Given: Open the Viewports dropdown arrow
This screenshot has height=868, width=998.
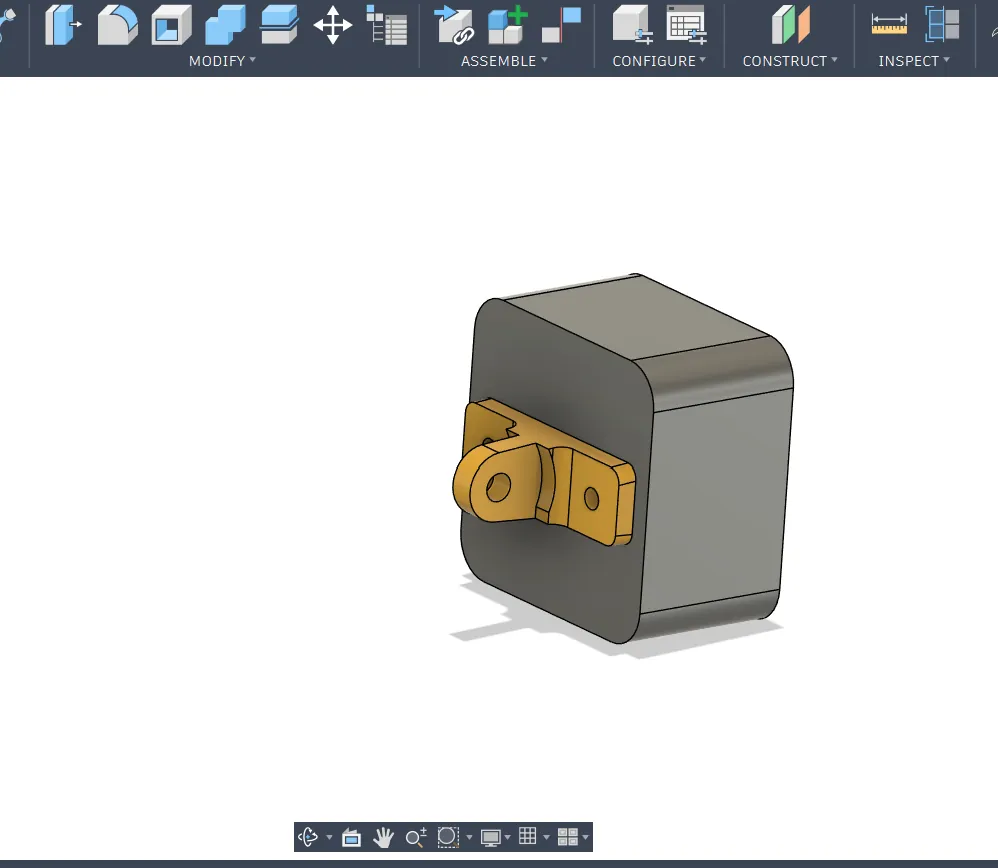Looking at the screenshot, I should coord(586,837).
